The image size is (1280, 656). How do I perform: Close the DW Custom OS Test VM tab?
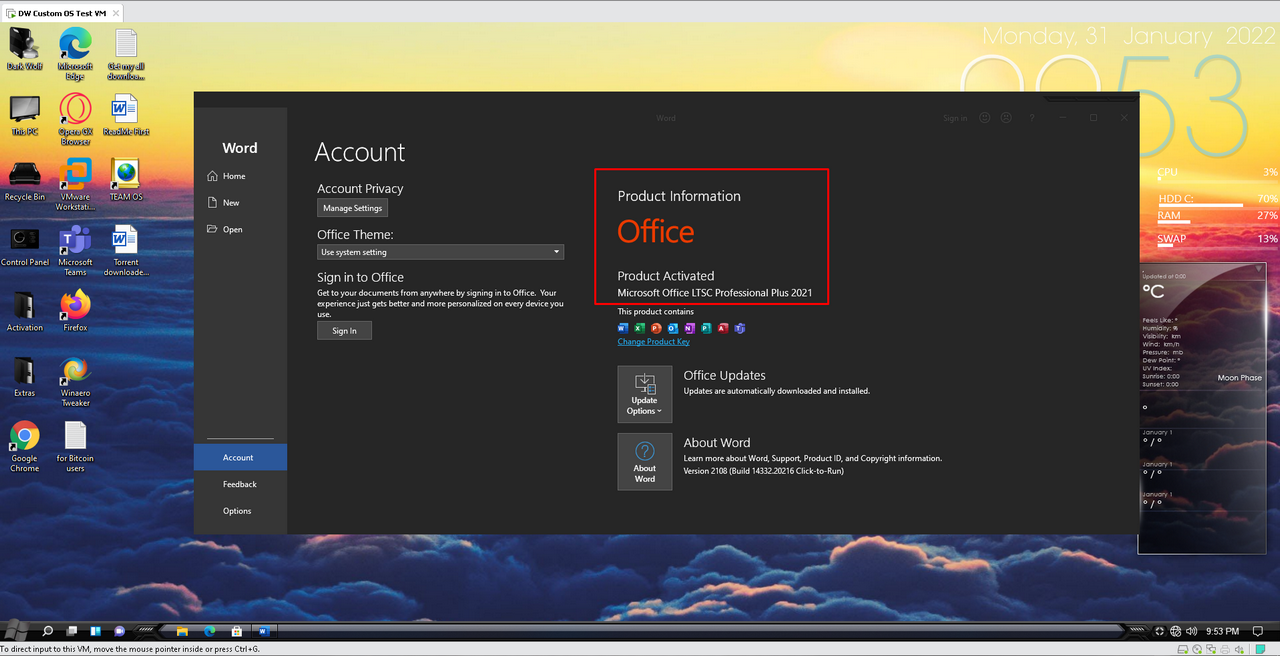coord(115,13)
